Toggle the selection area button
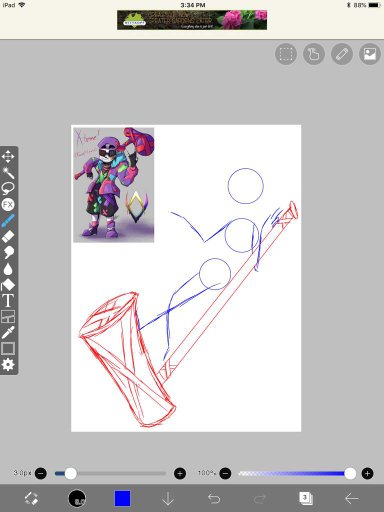The image size is (384, 512). 286,54
